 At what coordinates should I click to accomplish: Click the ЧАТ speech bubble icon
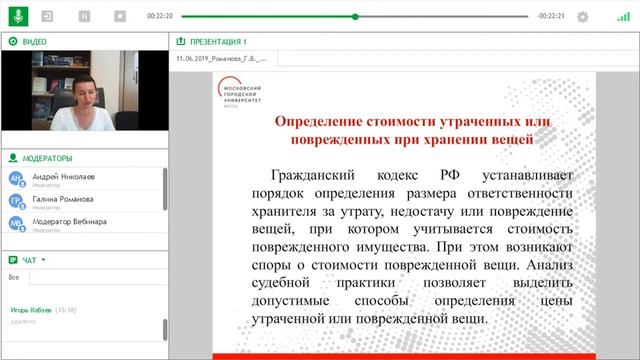coord(13,260)
